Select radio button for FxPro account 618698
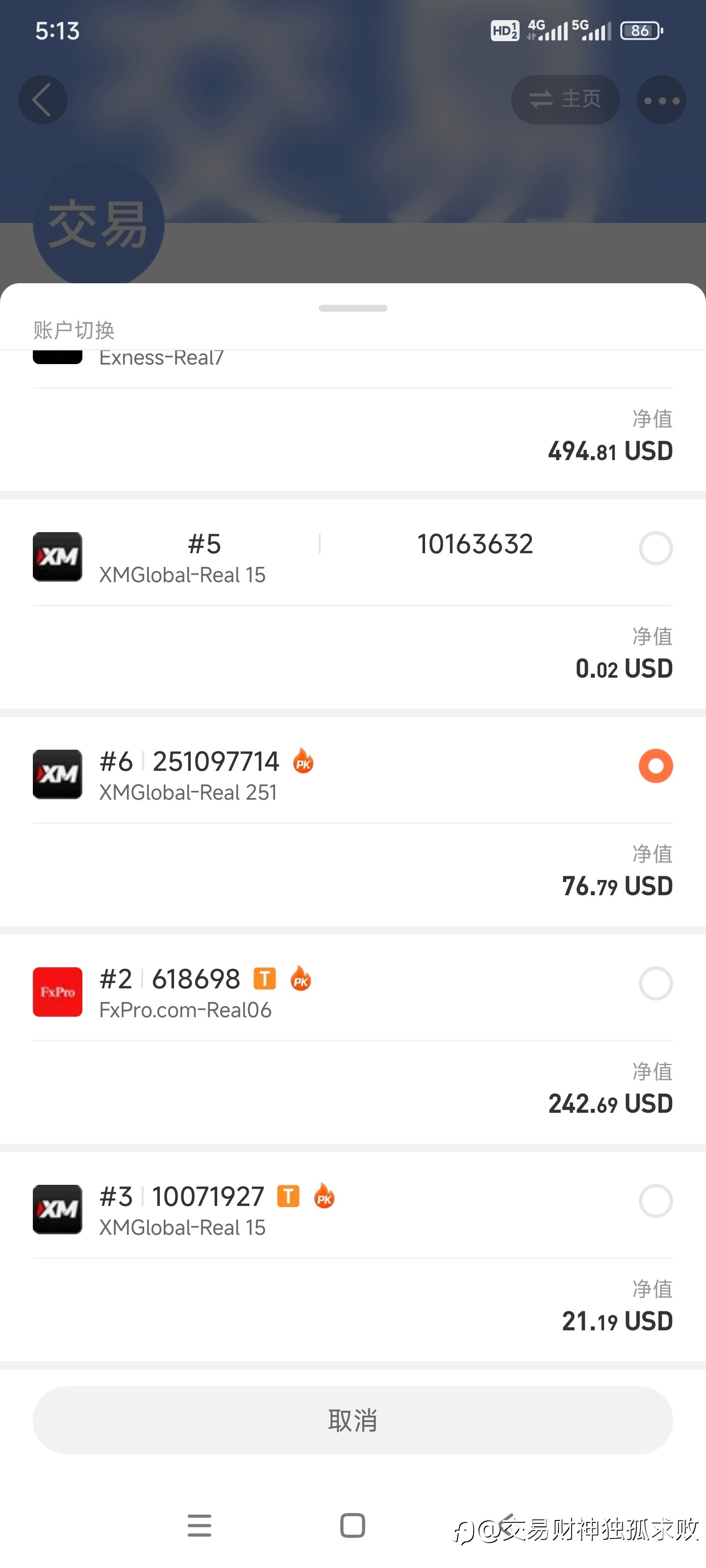This screenshot has height=1568, width=706. (x=656, y=983)
